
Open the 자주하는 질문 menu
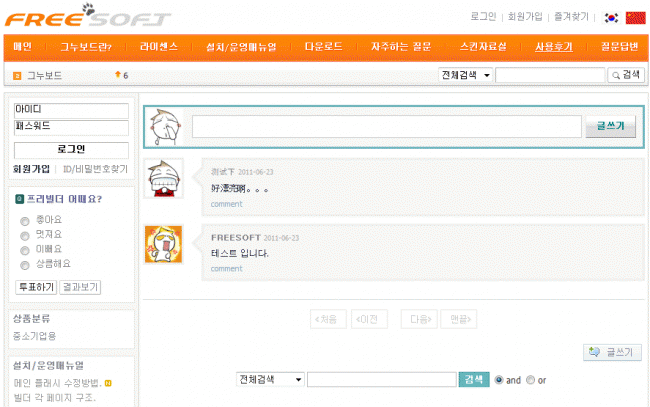(401, 46)
